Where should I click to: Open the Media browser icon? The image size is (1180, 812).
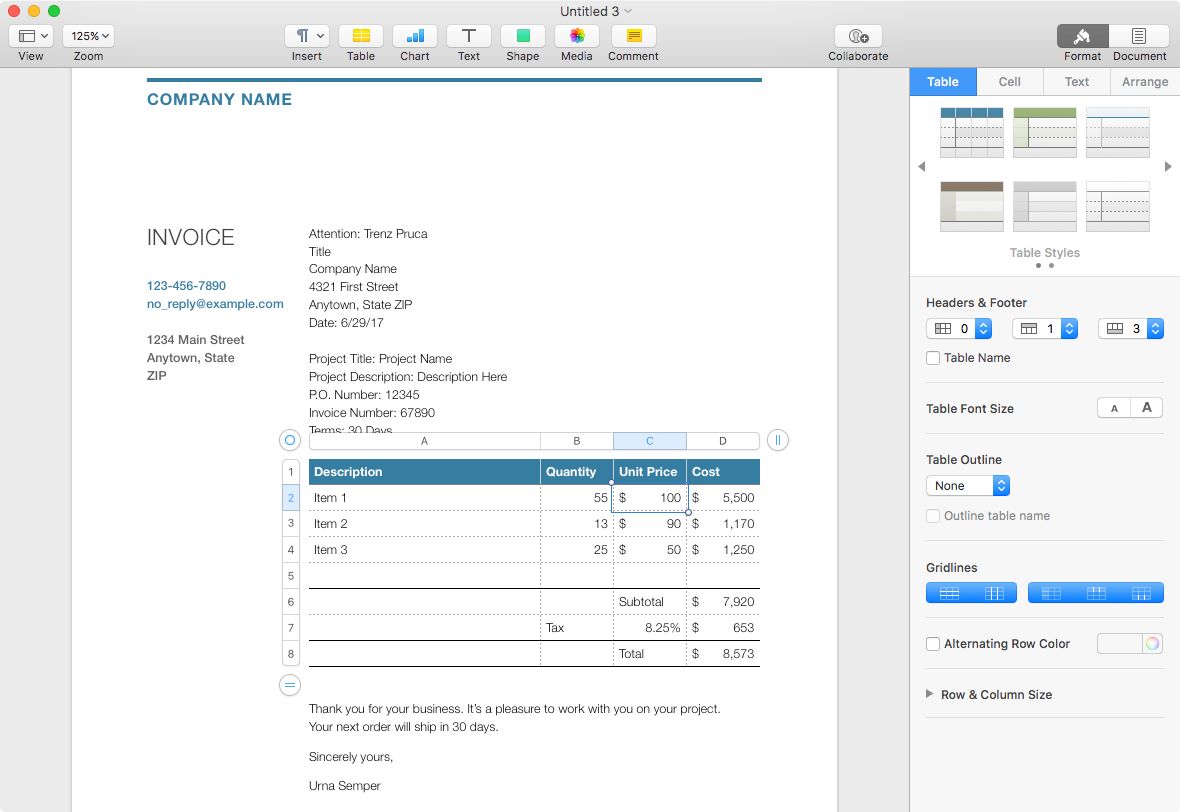577,36
